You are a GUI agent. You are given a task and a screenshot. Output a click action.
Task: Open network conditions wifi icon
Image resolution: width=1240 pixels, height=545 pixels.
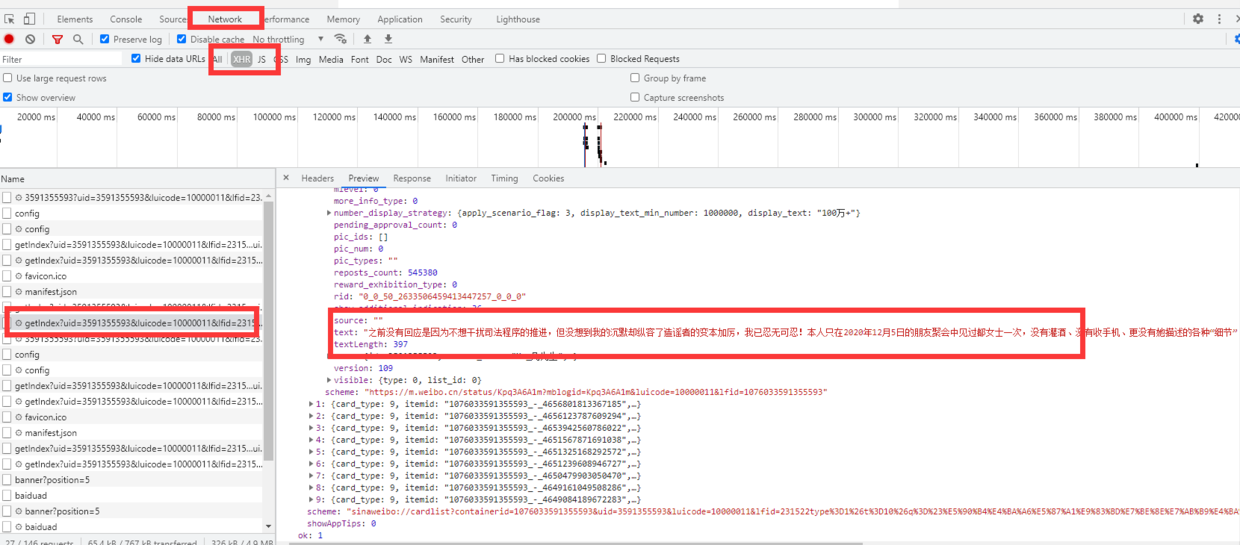tap(341, 39)
